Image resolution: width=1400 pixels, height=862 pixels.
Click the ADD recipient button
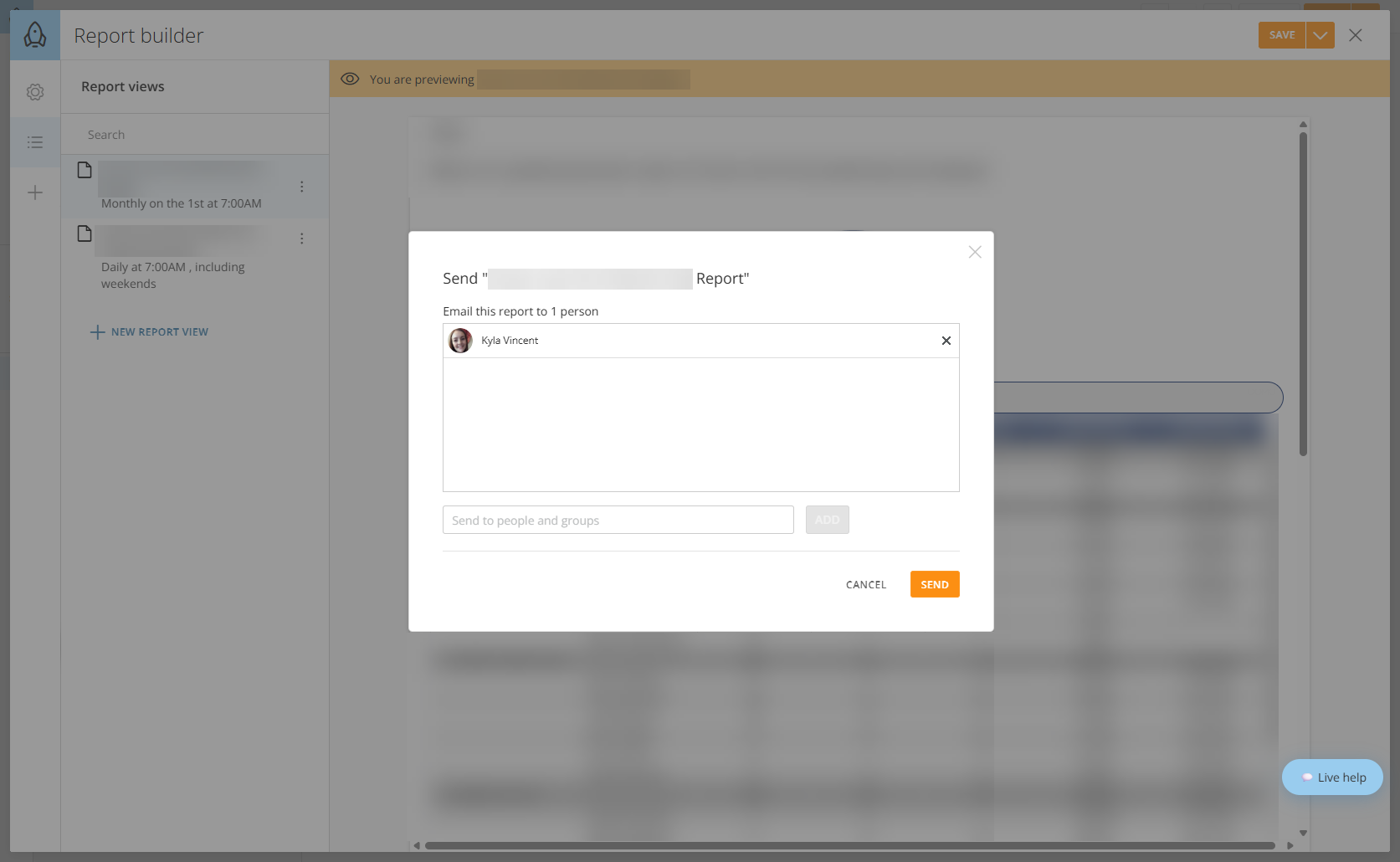[828, 520]
